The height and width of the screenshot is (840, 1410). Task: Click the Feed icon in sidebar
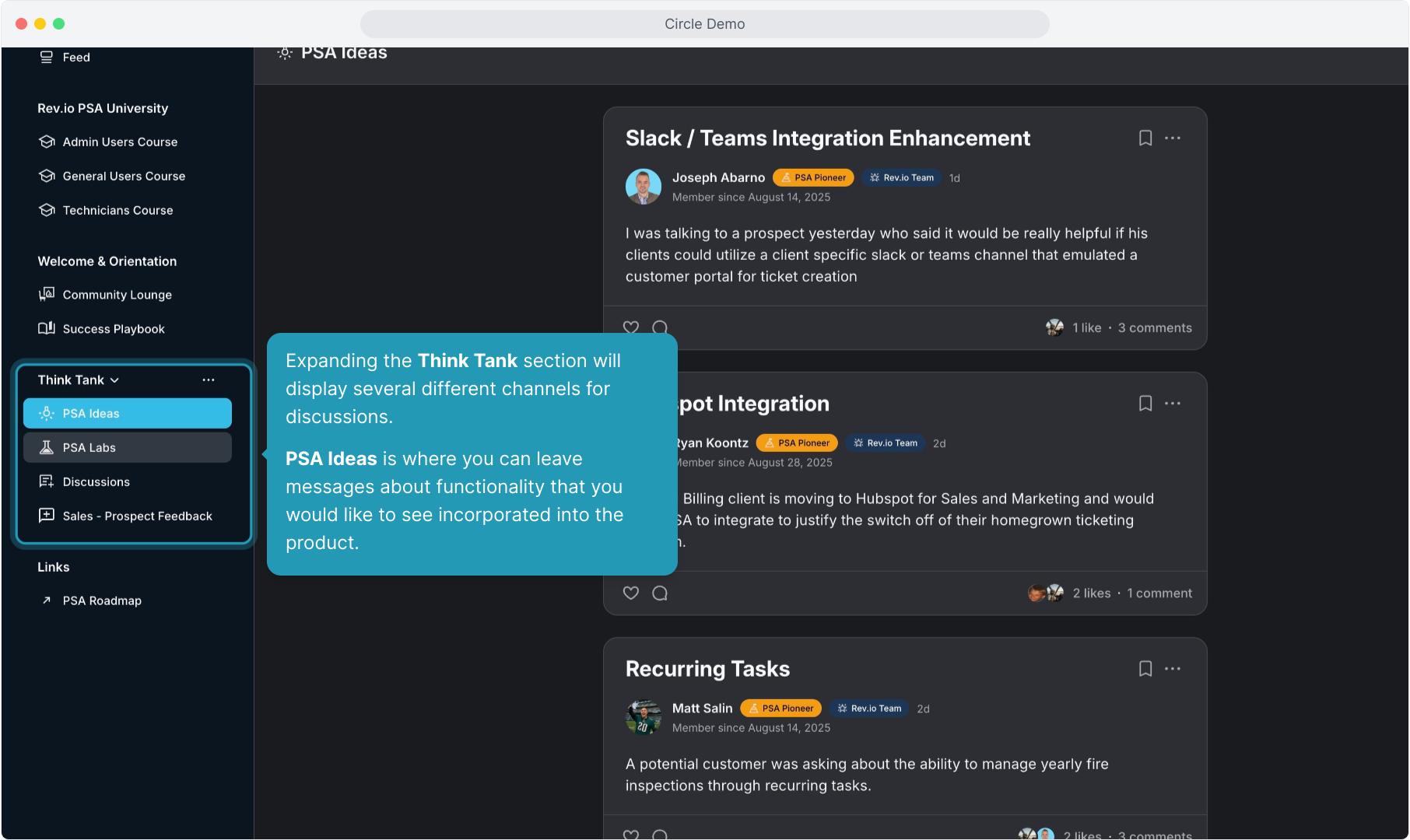pyautogui.click(x=47, y=58)
